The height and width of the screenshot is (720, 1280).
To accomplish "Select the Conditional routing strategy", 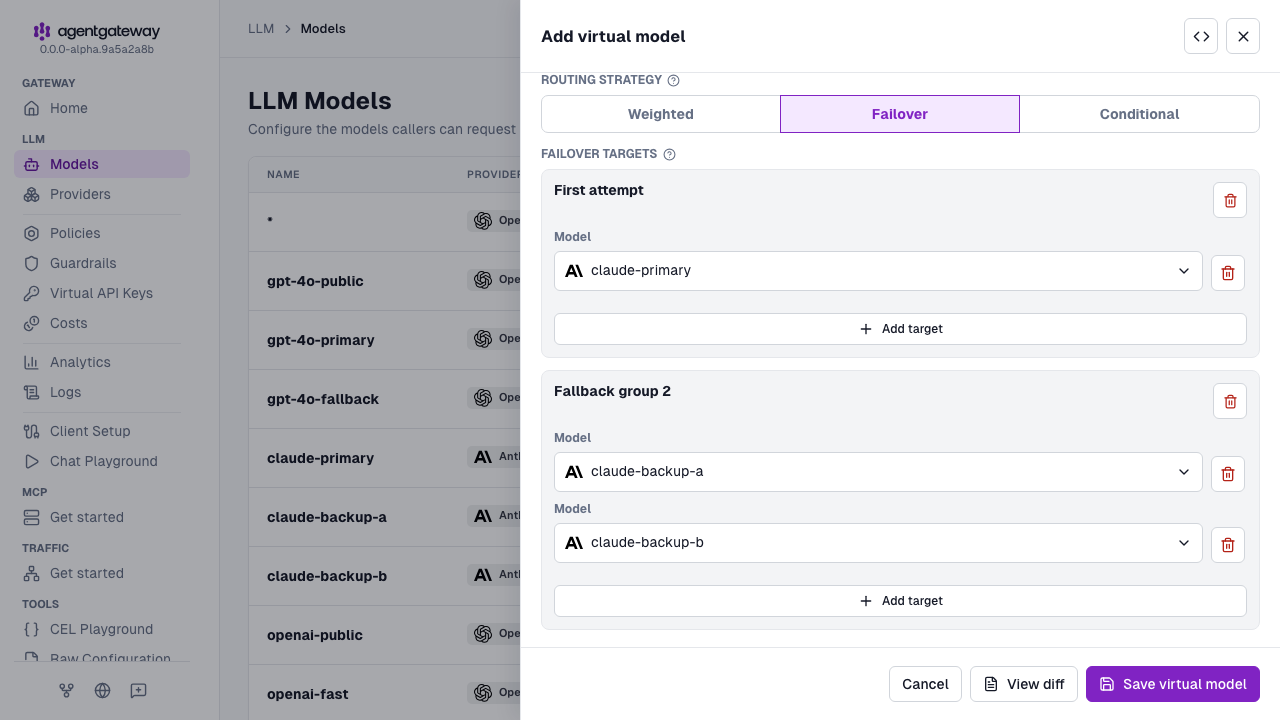I will [1139, 114].
